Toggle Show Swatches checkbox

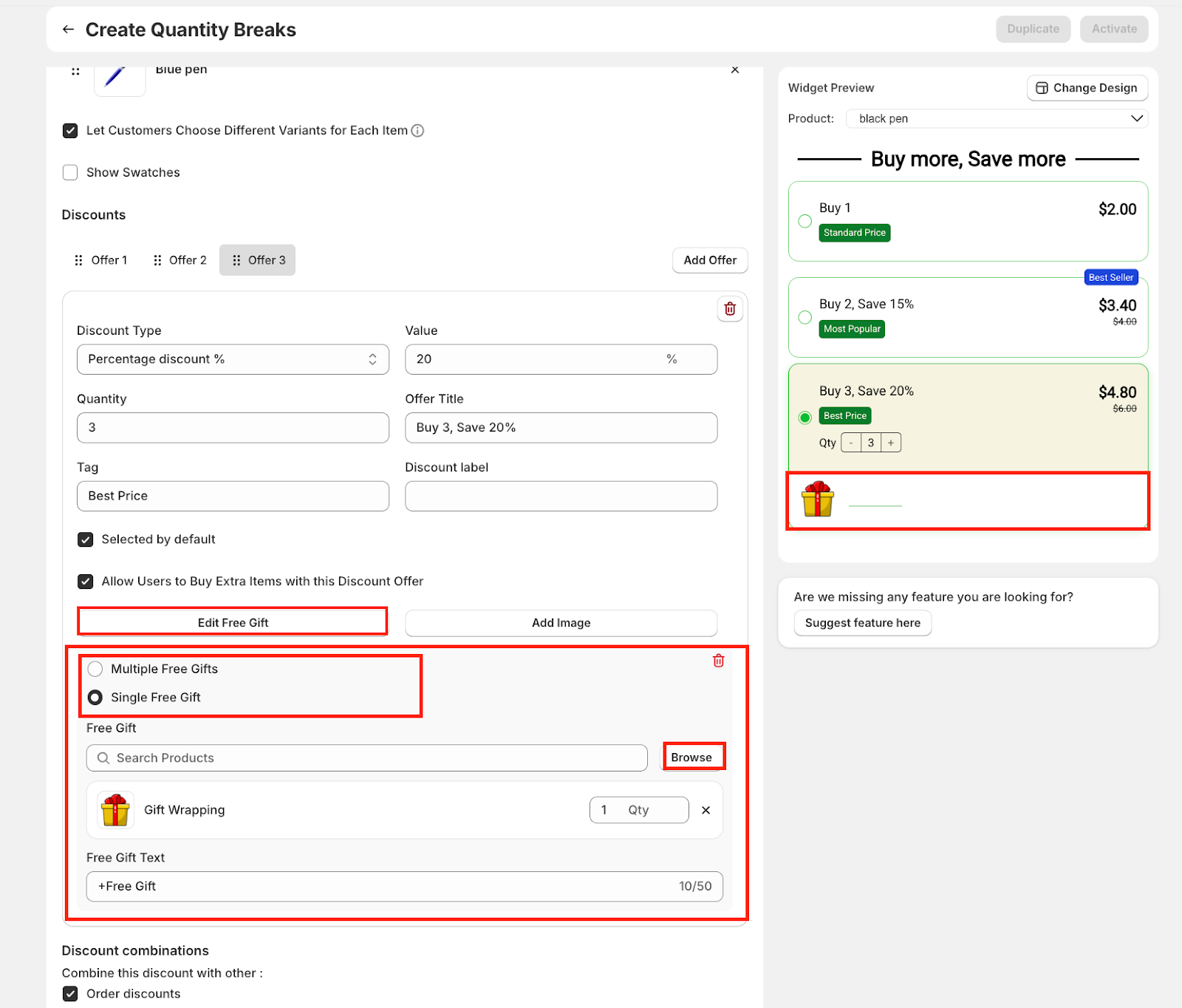[70, 172]
